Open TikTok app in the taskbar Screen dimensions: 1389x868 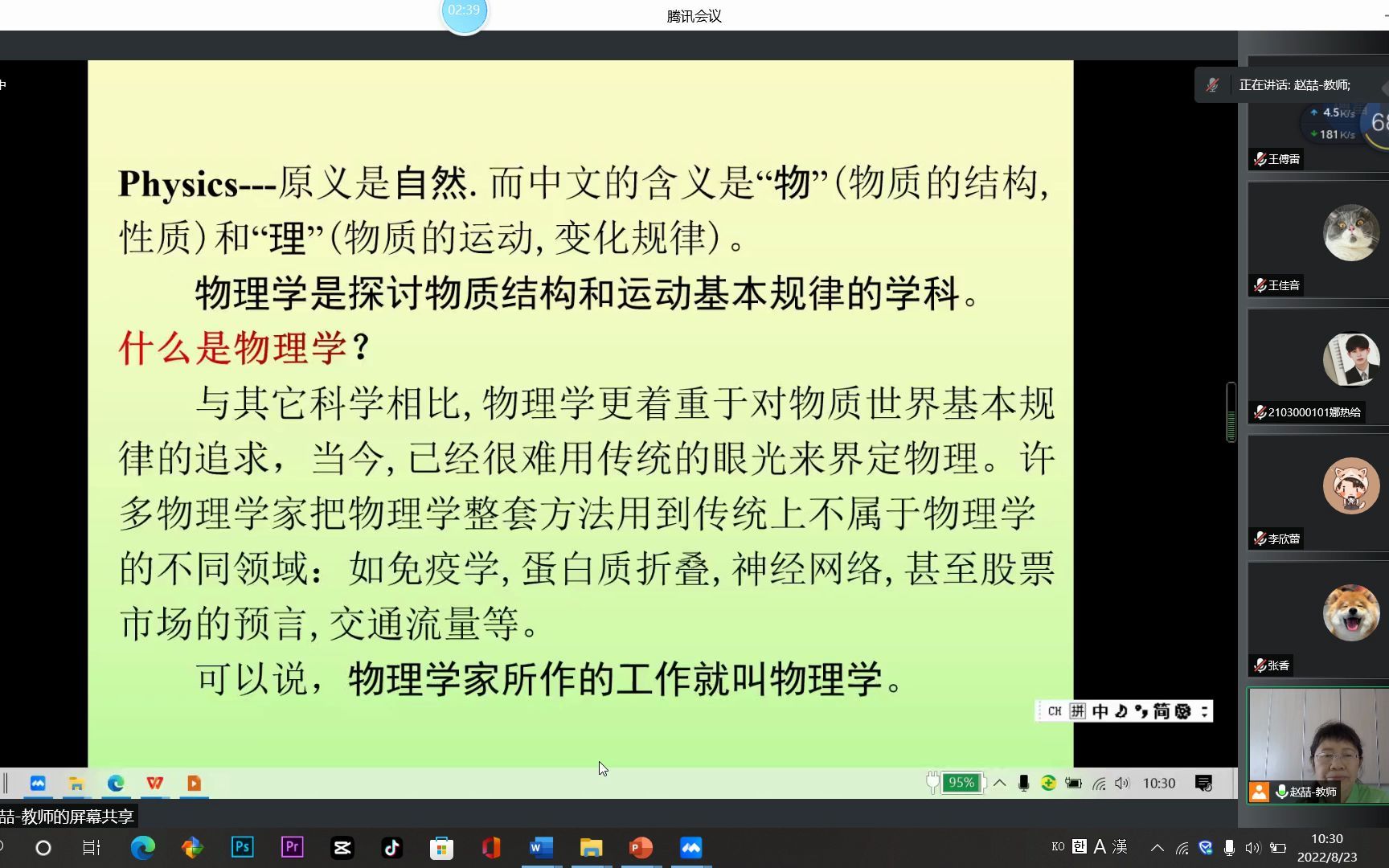(392, 847)
